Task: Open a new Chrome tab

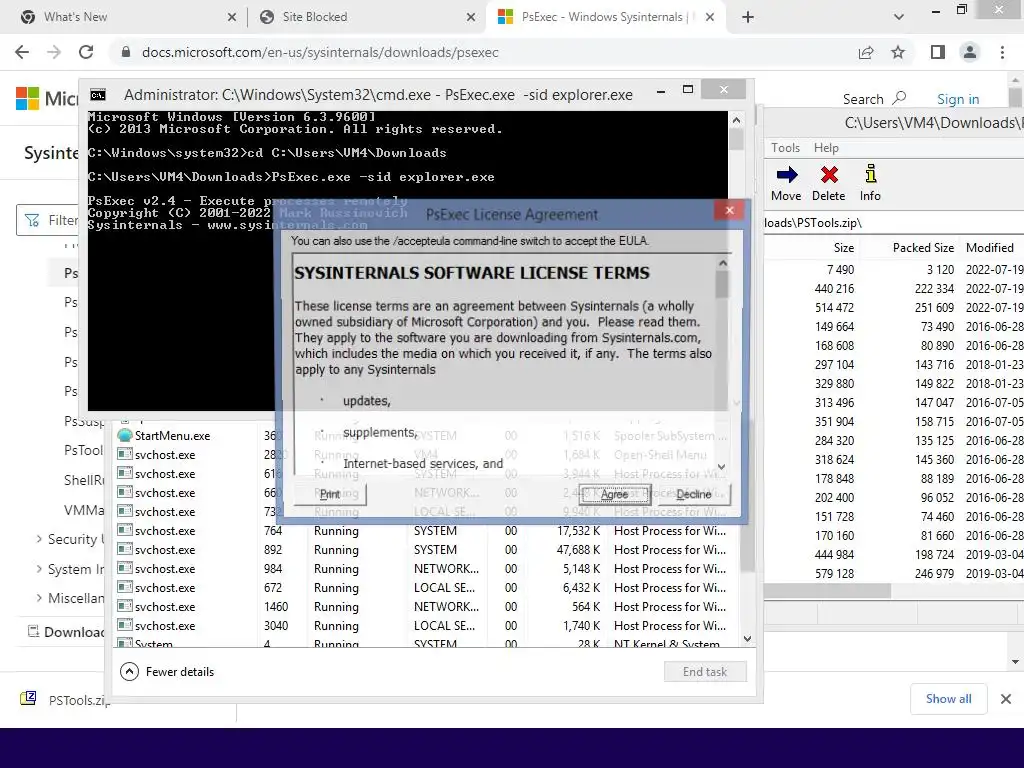Action: [x=748, y=17]
